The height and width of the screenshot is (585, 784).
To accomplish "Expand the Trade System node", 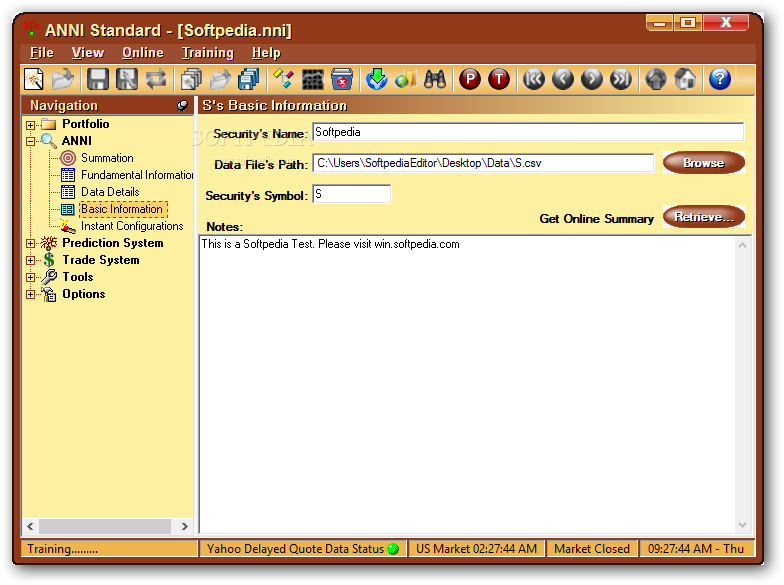I will click(30, 260).
